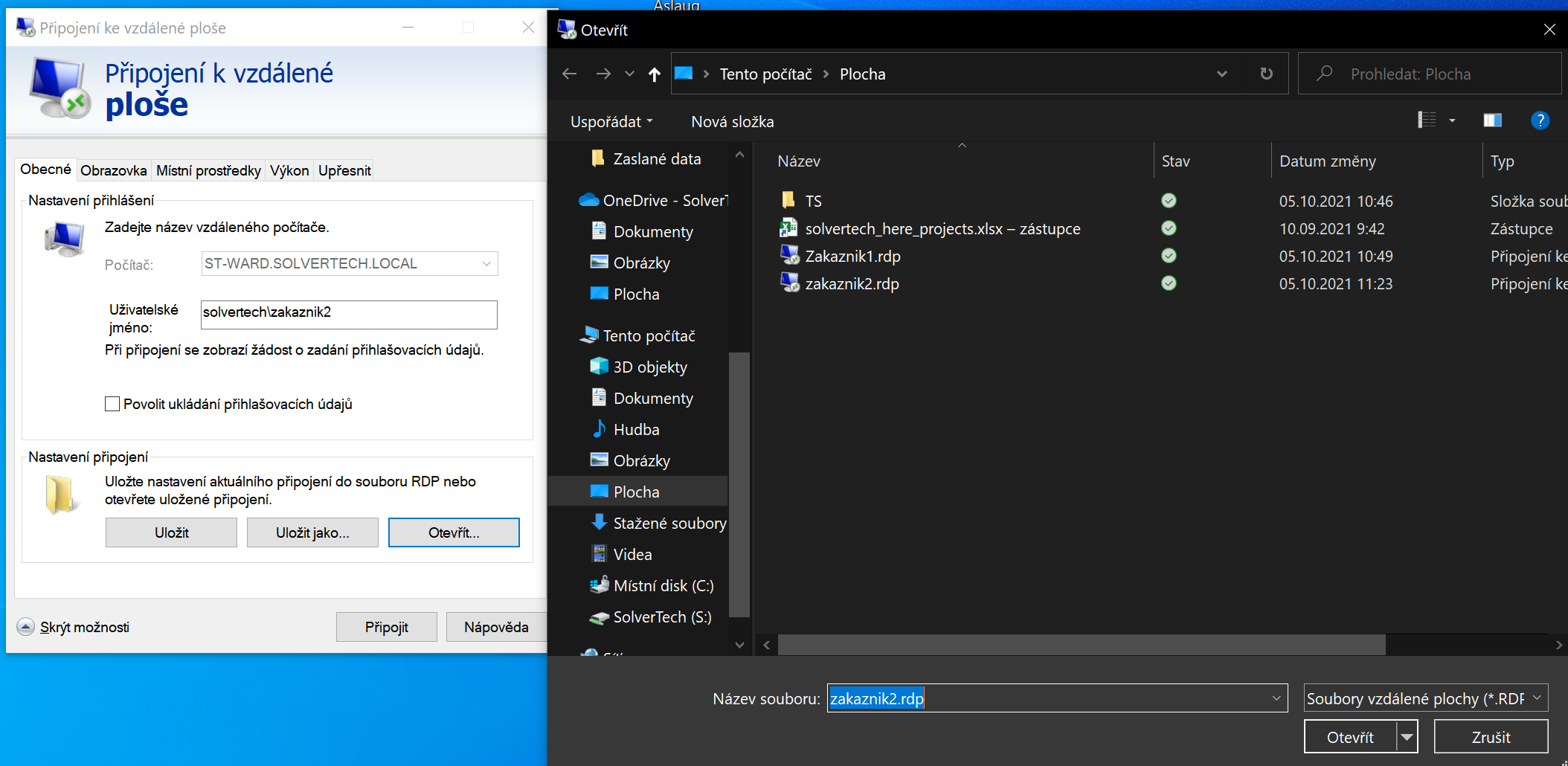Open filename history dropdown

click(x=1276, y=698)
